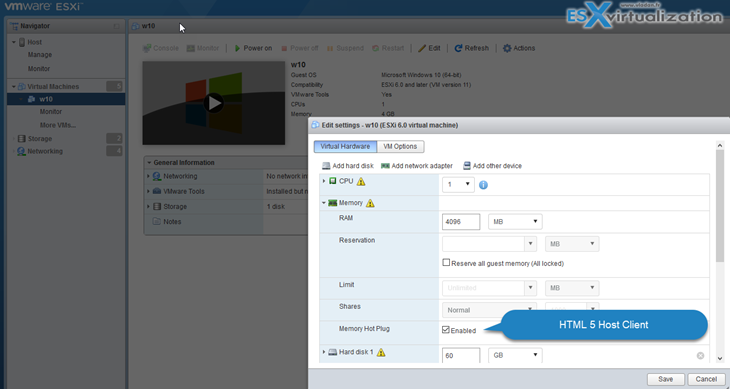Click the dialog scroll up arrow
The width and height of the screenshot is (730, 389).
(720, 146)
